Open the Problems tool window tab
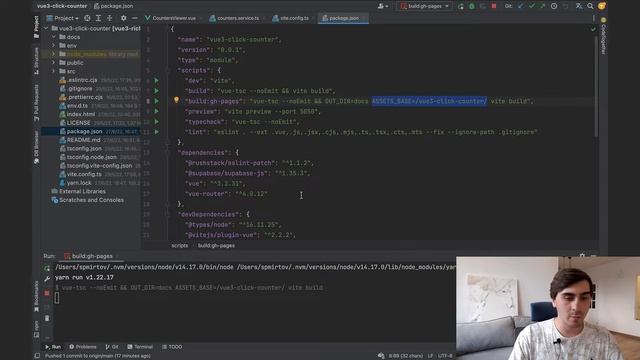Image resolution: width=640 pixels, height=360 pixels. (x=83, y=347)
